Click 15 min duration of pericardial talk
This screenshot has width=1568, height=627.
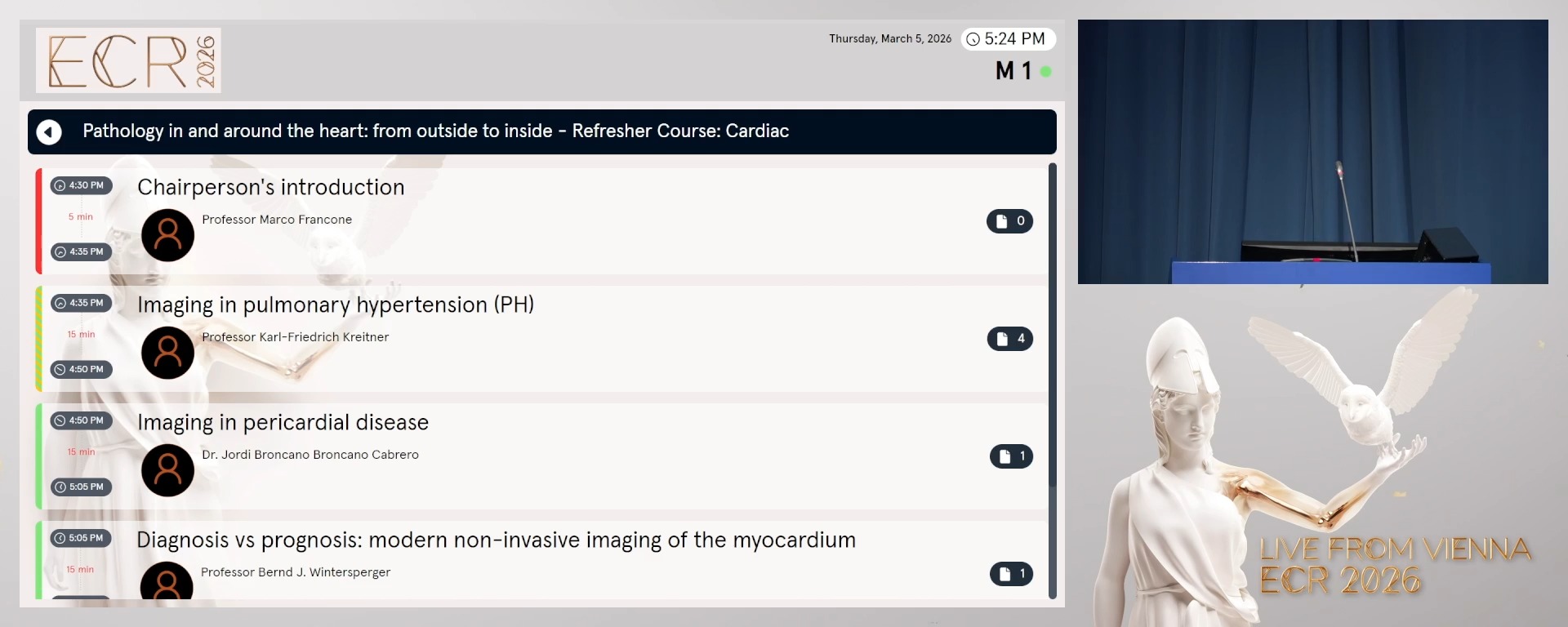coord(81,452)
